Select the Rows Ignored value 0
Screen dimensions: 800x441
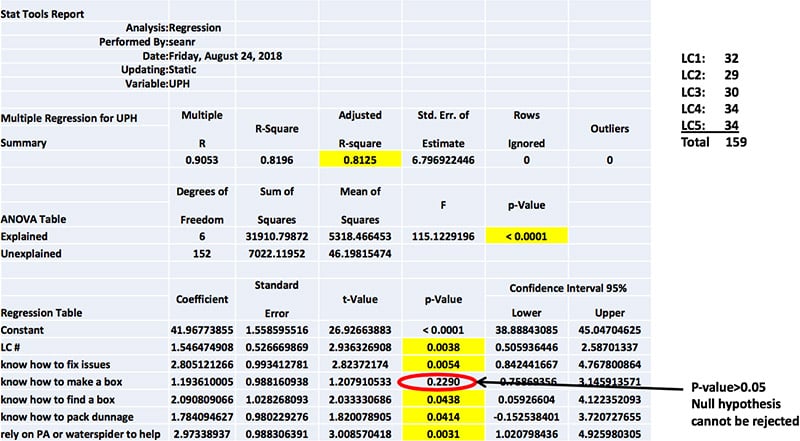pyautogui.click(x=527, y=160)
